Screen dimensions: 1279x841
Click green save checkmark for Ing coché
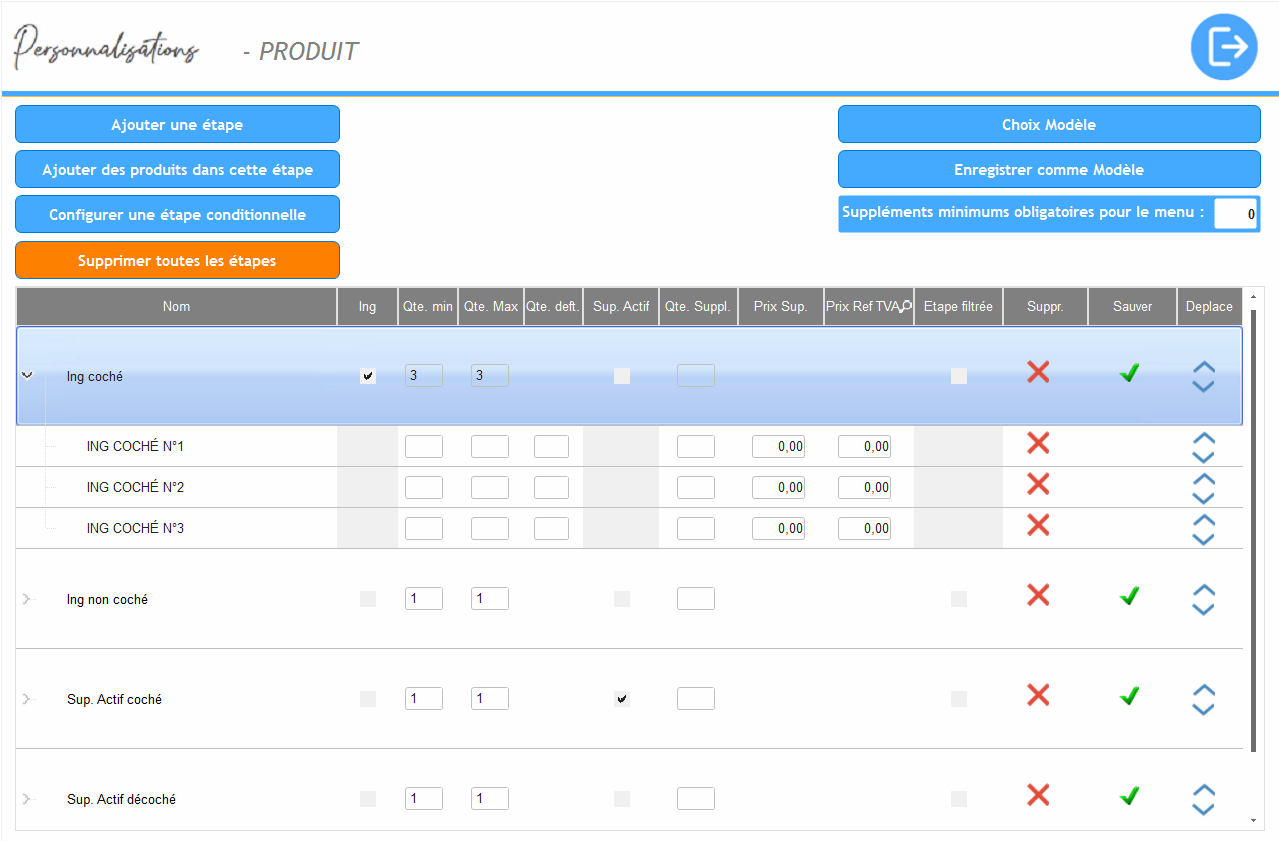tap(1129, 373)
